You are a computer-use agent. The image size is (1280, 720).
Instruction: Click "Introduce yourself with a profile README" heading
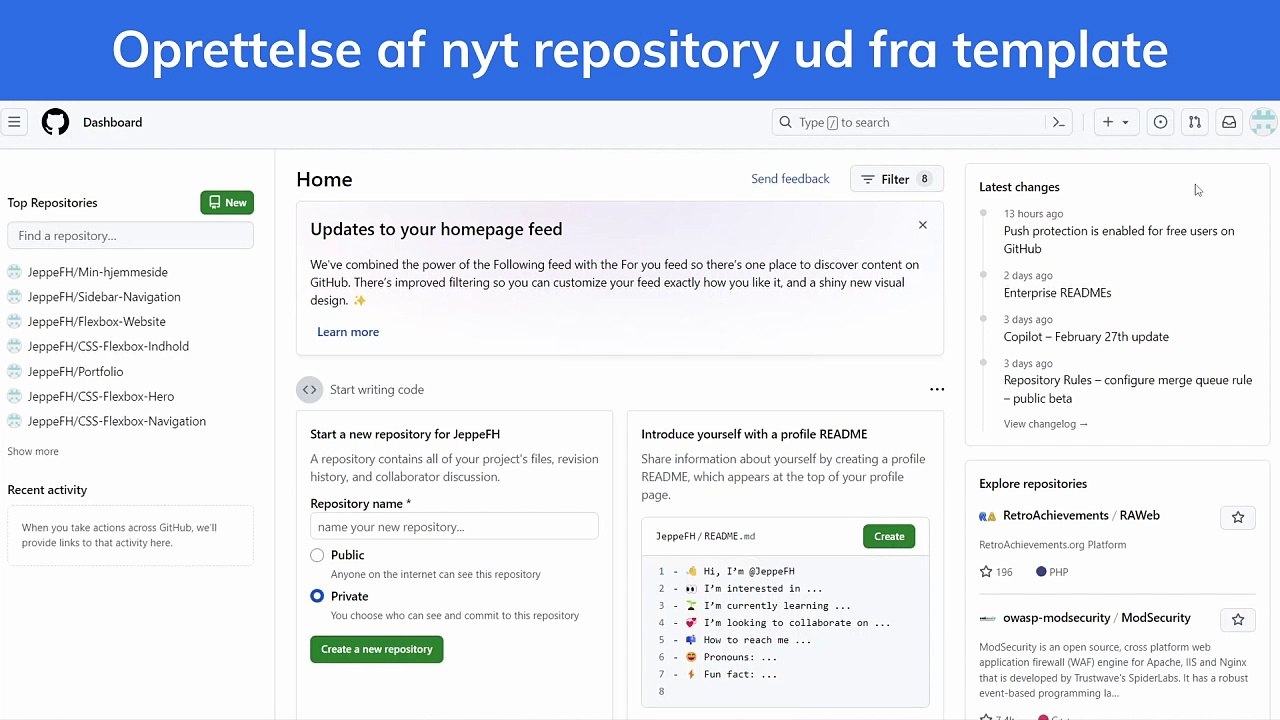pyautogui.click(x=754, y=434)
